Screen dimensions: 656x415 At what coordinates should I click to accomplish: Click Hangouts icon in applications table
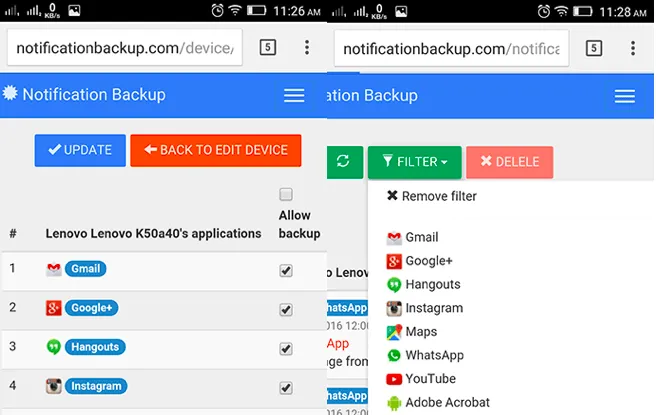coord(54,347)
